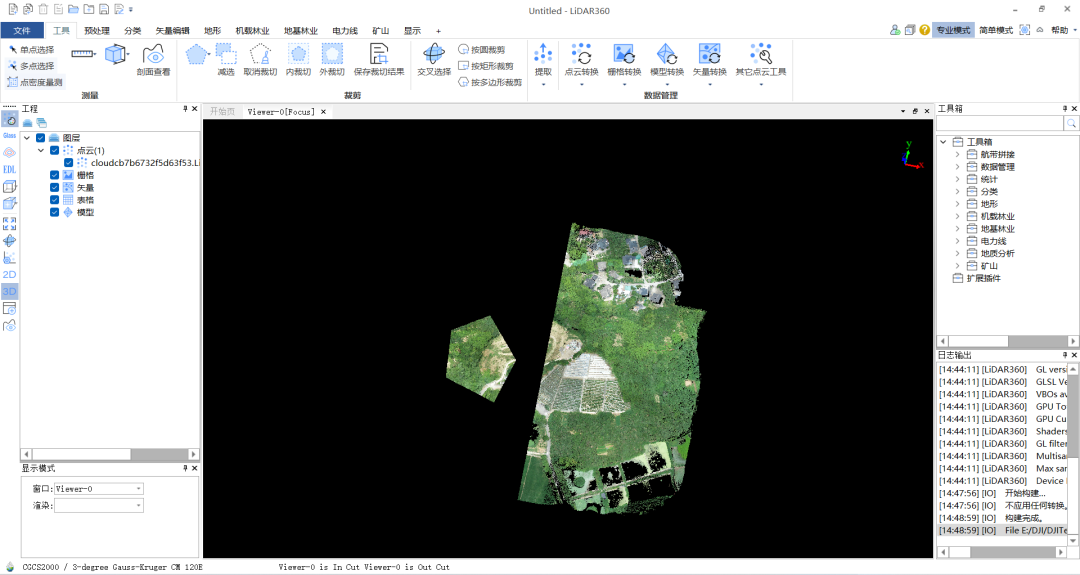Click the polygon selection tool icon
Screen dimensions: 1080x575
[x=197, y=54]
